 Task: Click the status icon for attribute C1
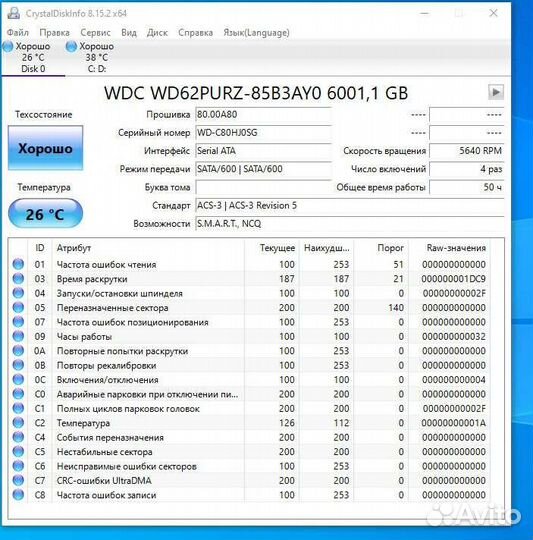tap(18, 408)
